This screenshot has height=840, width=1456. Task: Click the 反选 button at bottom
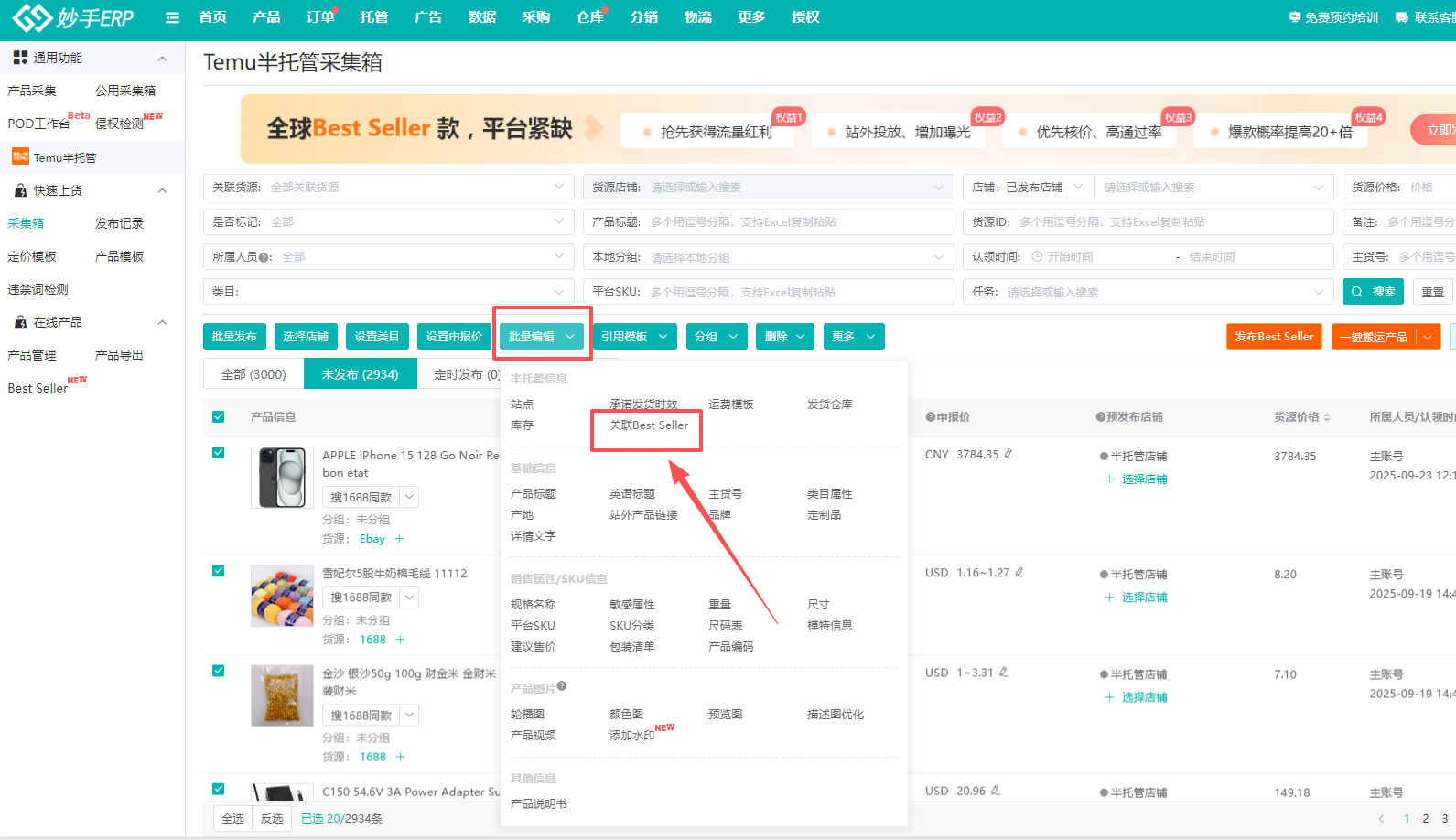[x=272, y=818]
